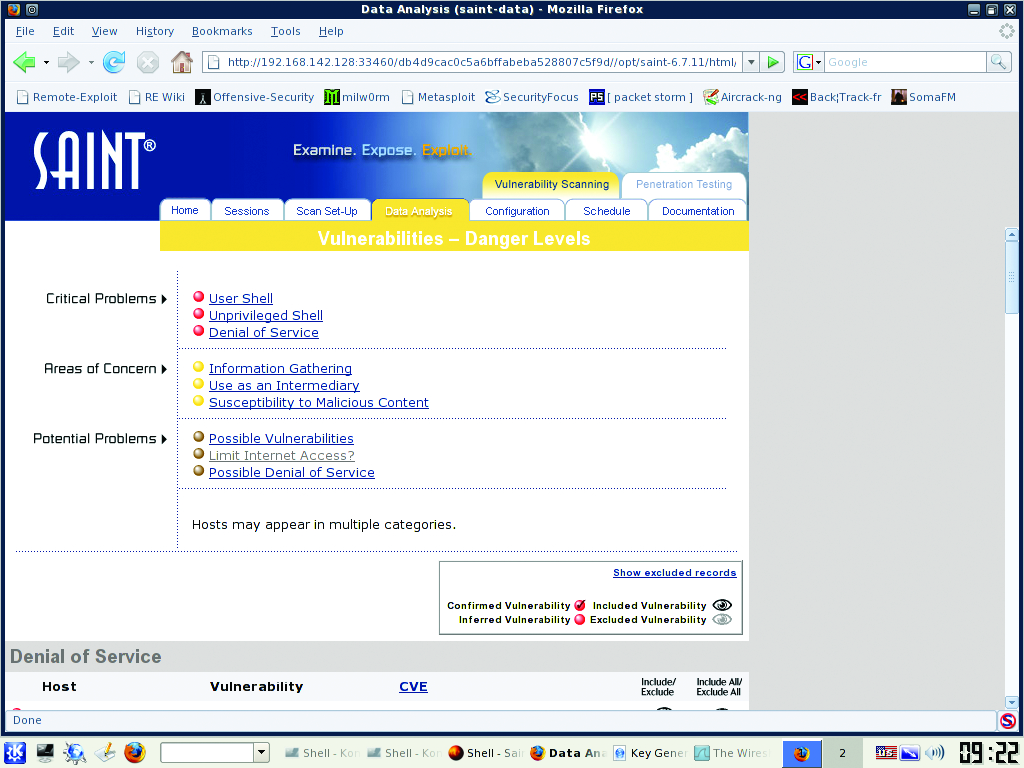This screenshot has width=1024, height=768.
Task: Toggle the Excluded Vulnerability eye icon
Action: pyautogui.click(x=722, y=620)
